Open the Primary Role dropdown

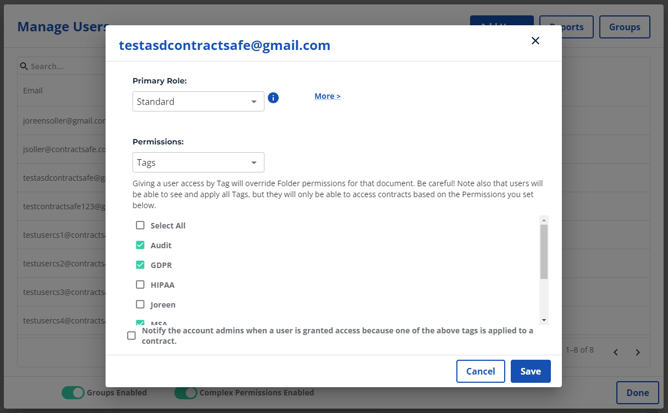pos(198,101)
